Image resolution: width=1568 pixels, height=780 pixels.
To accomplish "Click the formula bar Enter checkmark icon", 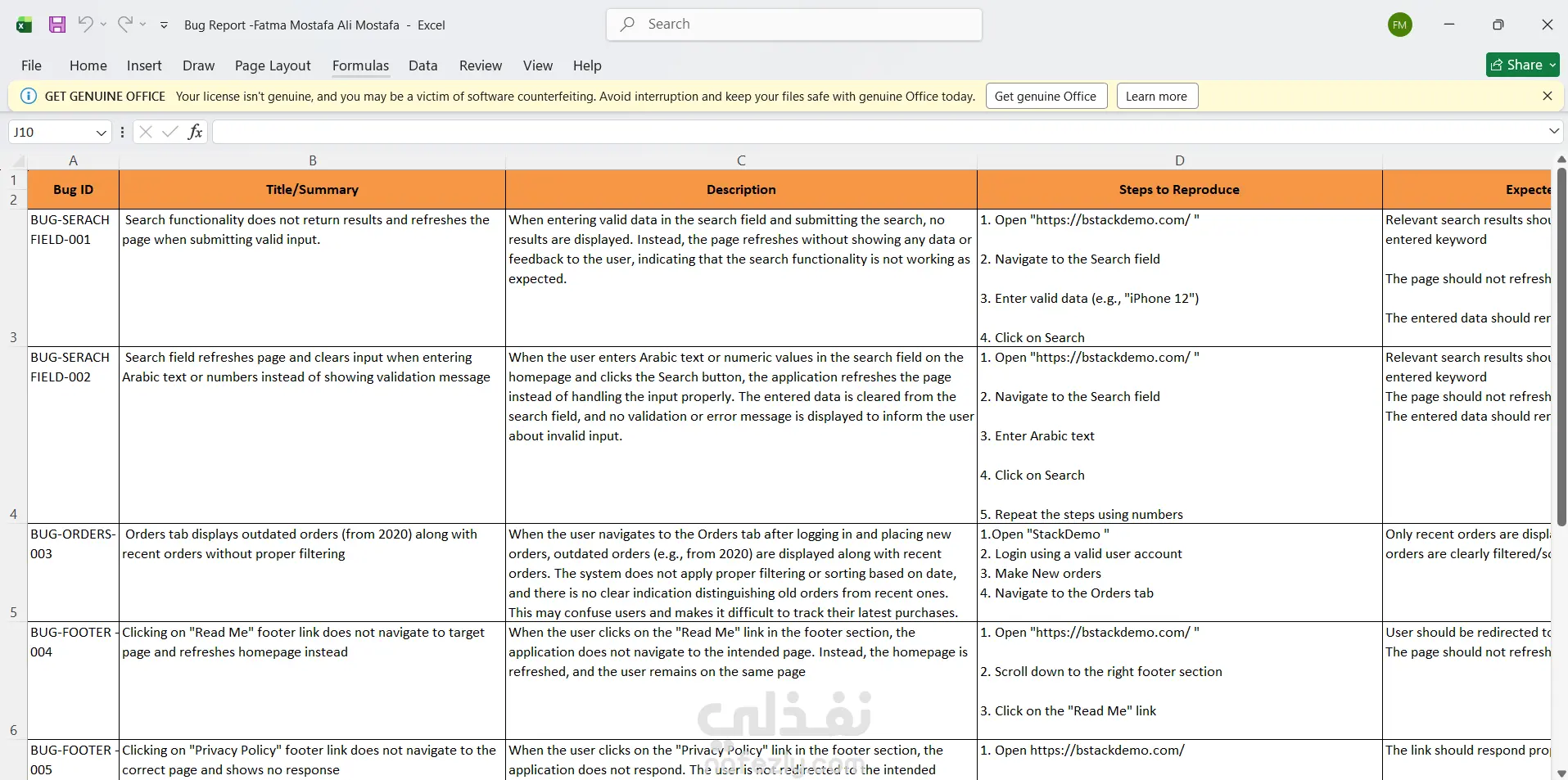I will [x=170, y=132].
